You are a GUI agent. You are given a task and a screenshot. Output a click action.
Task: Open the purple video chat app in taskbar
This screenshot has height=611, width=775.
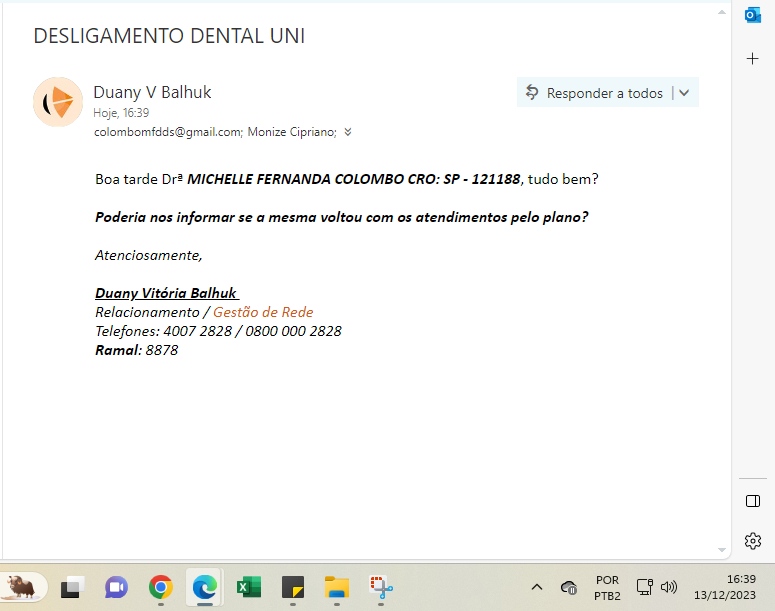116,588
